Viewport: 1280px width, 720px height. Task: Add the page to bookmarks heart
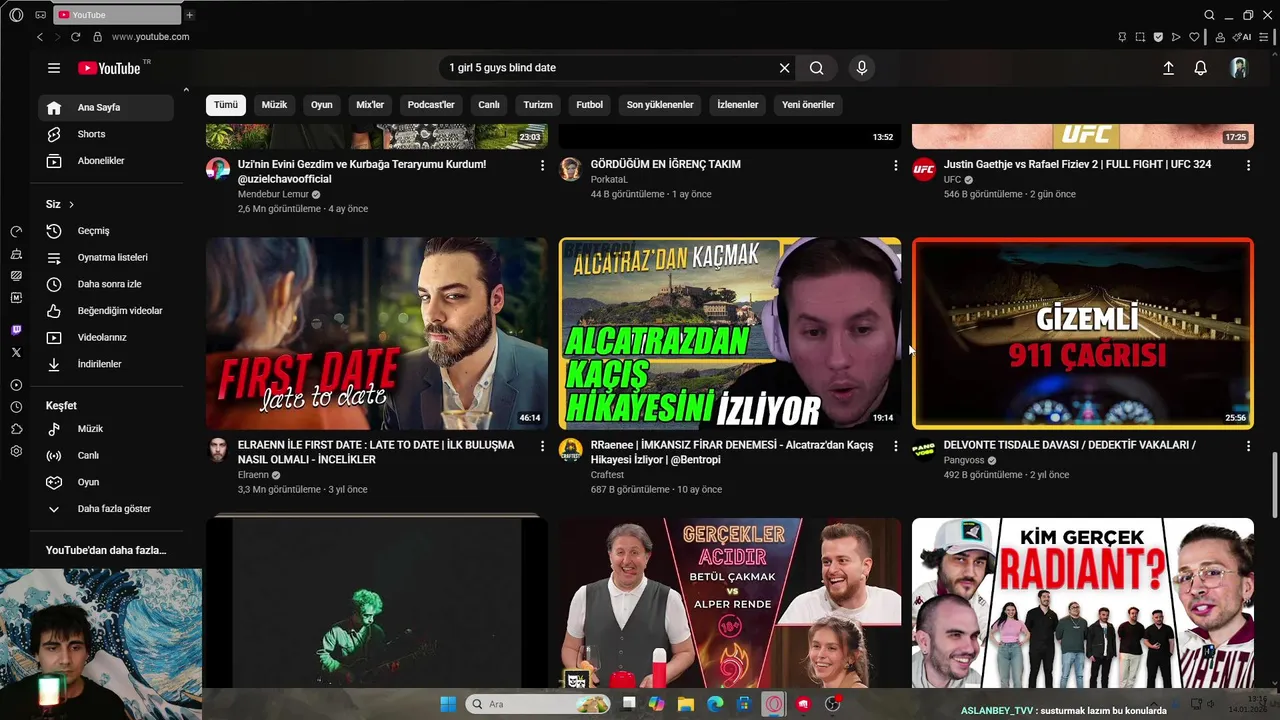coord(1194,37)
